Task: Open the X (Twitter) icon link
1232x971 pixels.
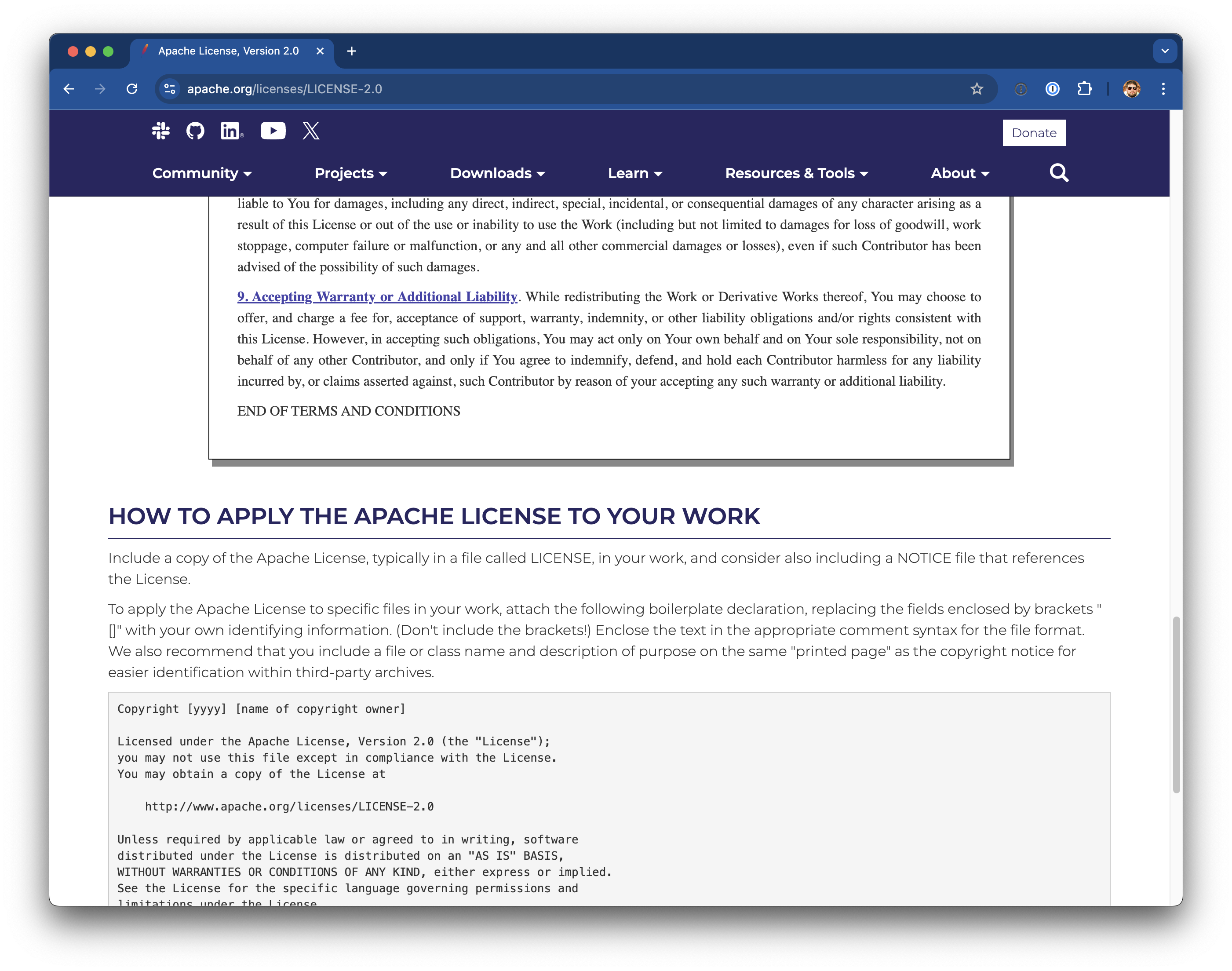Action: 311,131
